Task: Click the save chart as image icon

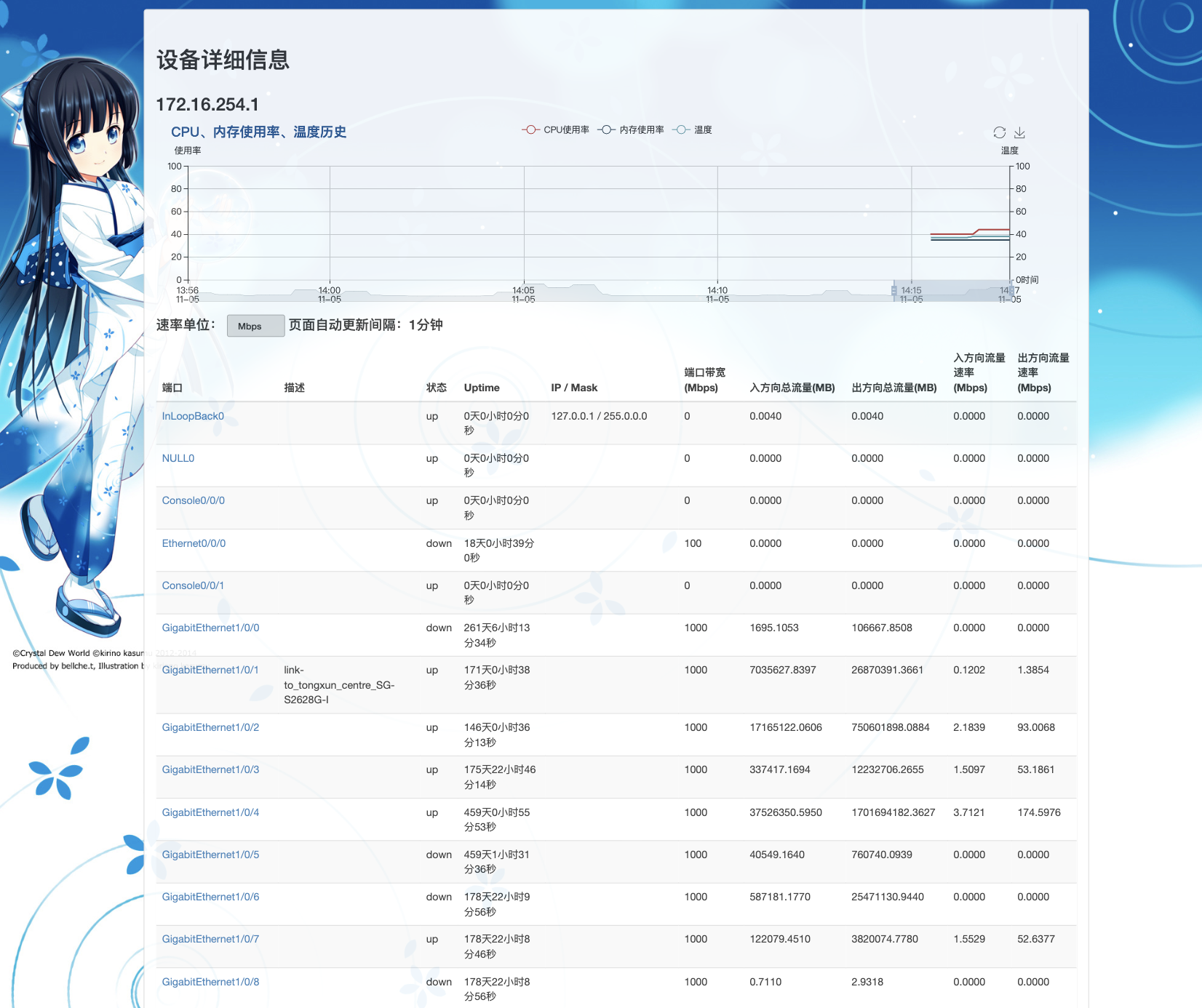Action: [1019, 132]
